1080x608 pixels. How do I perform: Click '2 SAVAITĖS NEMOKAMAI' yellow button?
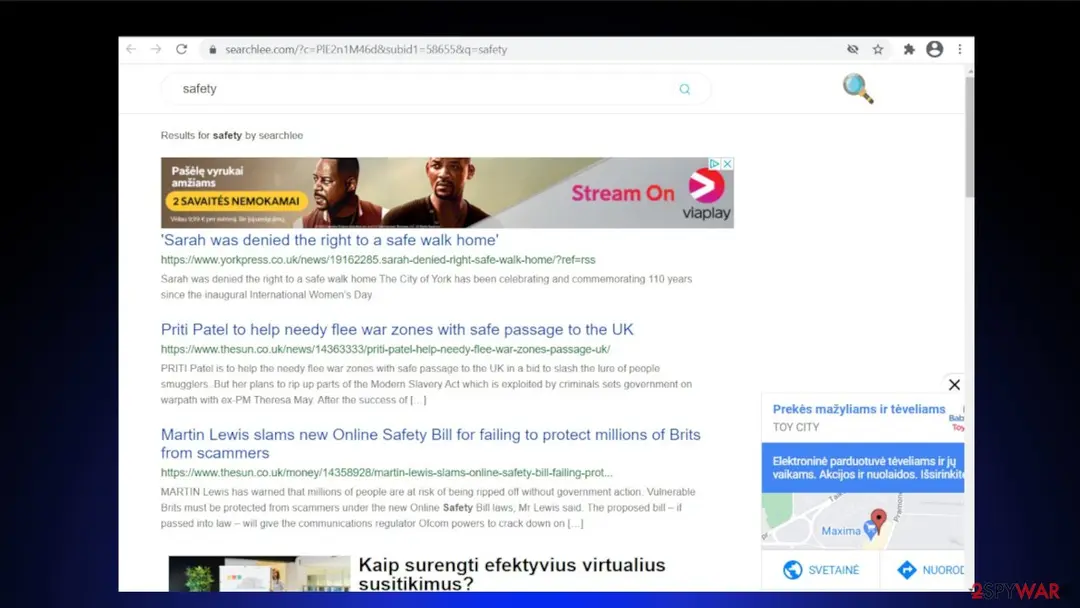tap(236, 201)
